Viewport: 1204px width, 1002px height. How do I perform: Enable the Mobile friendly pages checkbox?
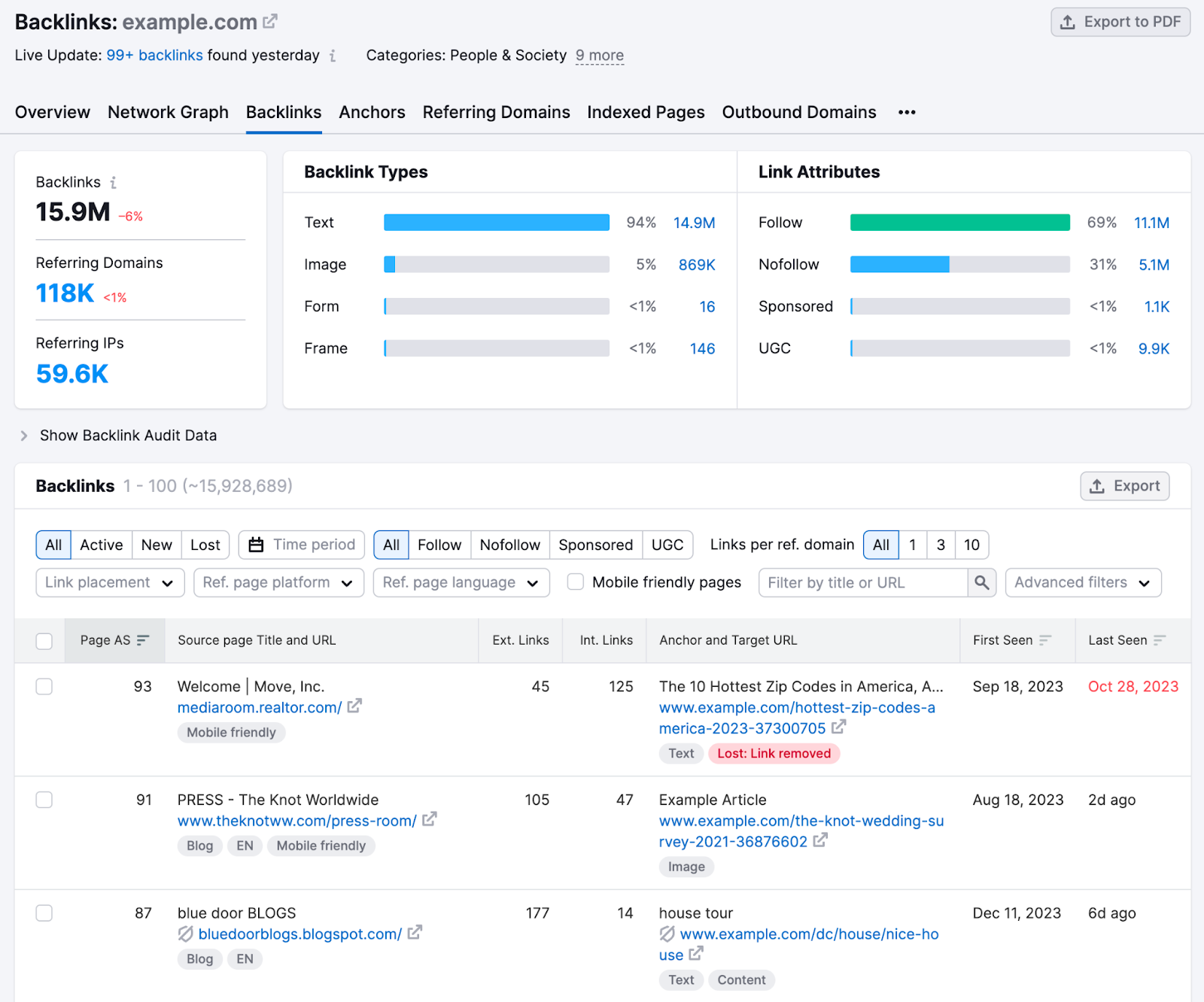click(x=575, y=581)
